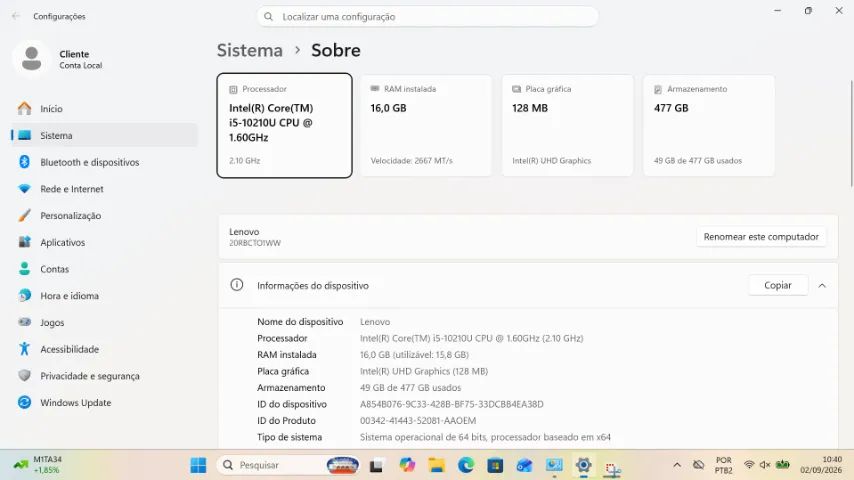Click the Tipo de sistema value

click(485, 436)
